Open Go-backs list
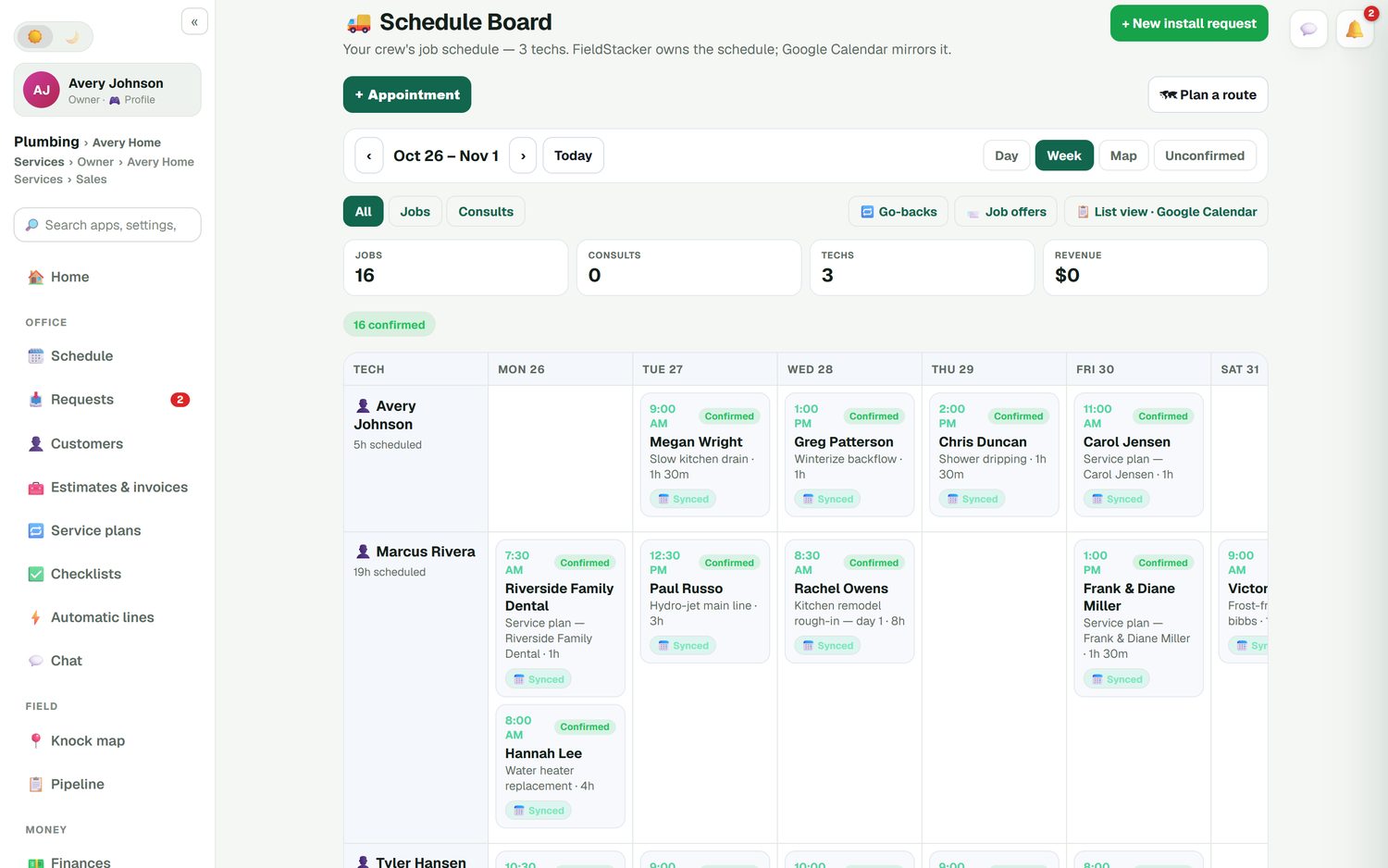The width and height of the screenshot is (1388, 868). (898, 212)
